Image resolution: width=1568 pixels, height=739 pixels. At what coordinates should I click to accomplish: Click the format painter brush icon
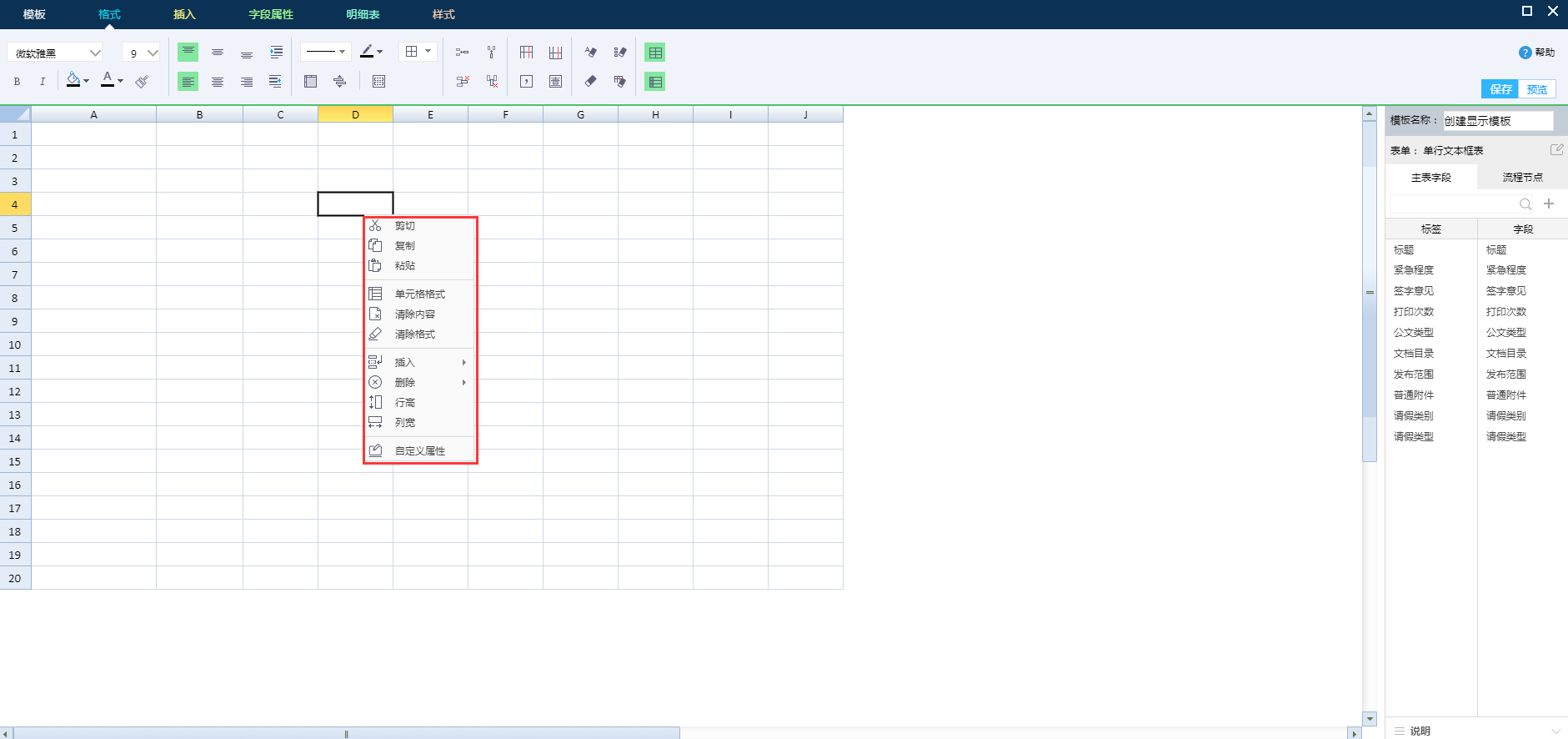142,82
